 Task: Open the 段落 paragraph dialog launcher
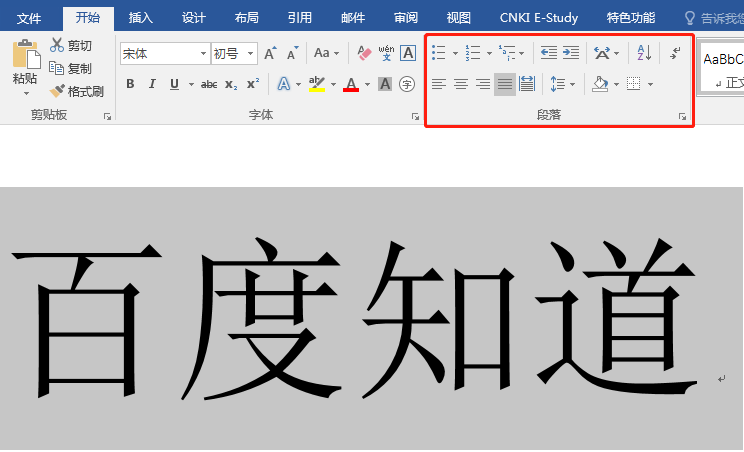(682, 116)
